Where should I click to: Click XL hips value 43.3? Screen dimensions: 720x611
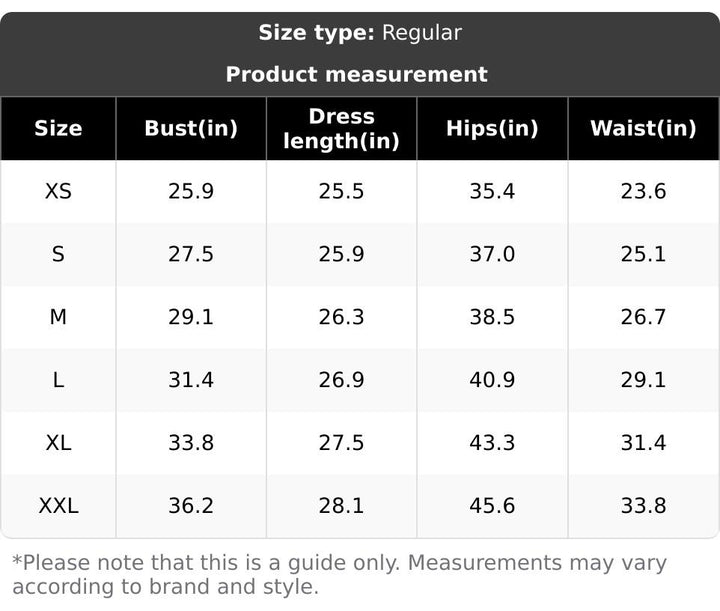point(492,443)
